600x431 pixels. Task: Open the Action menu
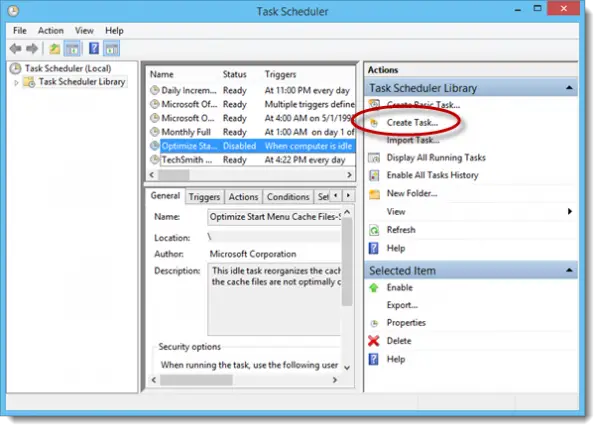(x=50, y=31)
